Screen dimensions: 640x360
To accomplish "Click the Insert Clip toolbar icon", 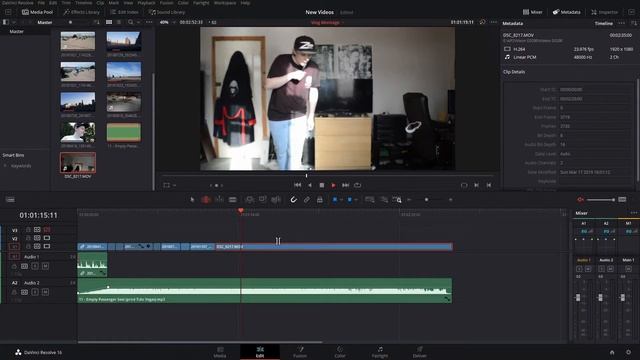I will [249, 200].
